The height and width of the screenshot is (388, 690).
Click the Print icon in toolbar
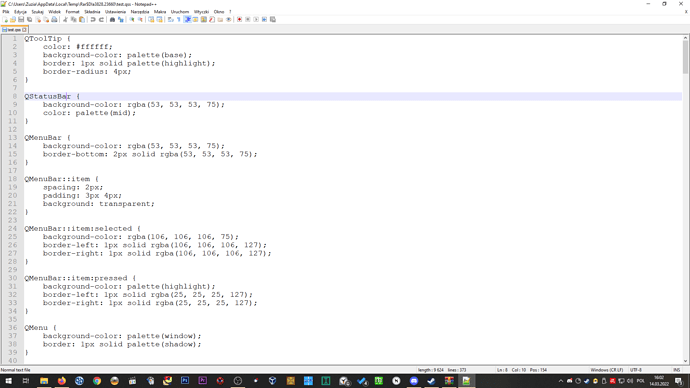pos(54,19)
